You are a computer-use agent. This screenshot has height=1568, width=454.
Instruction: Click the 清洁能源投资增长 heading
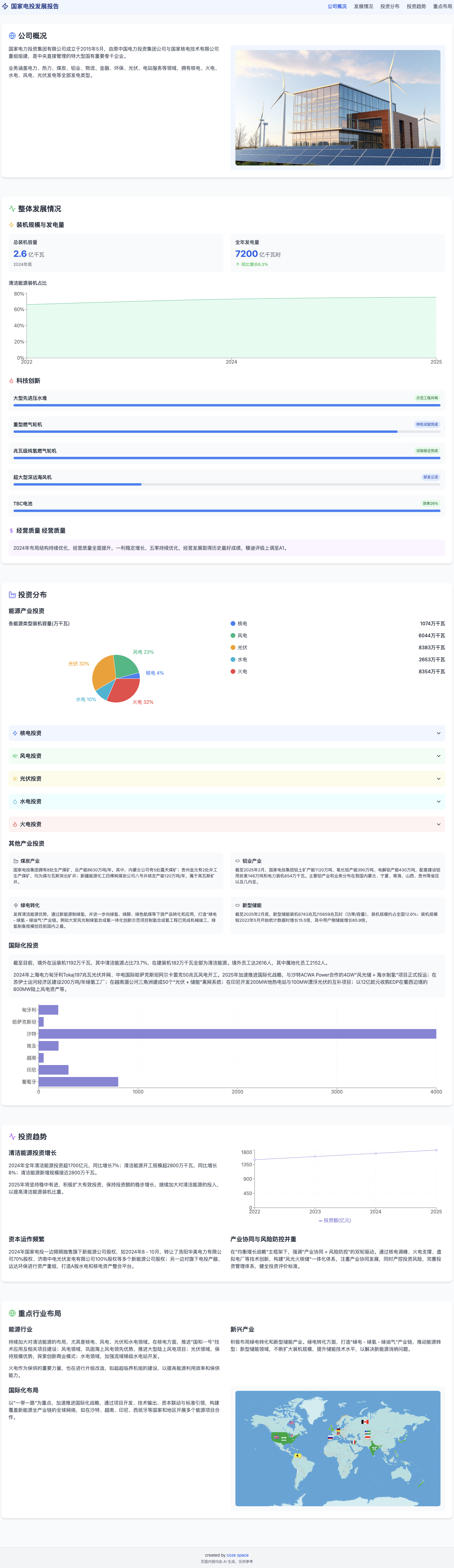(33, 1153)
